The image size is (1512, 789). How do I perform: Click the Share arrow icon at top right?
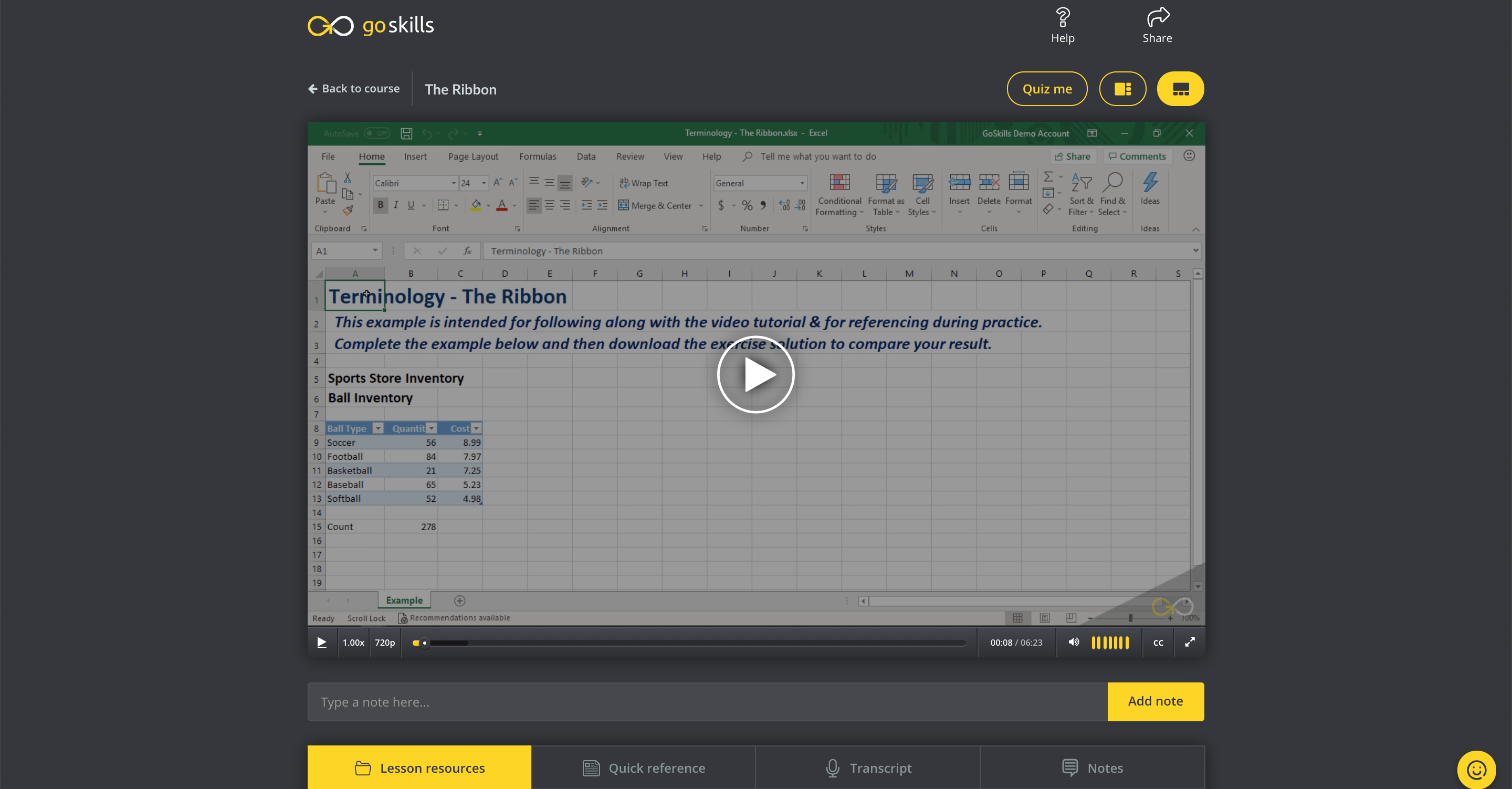(1157, 16)
